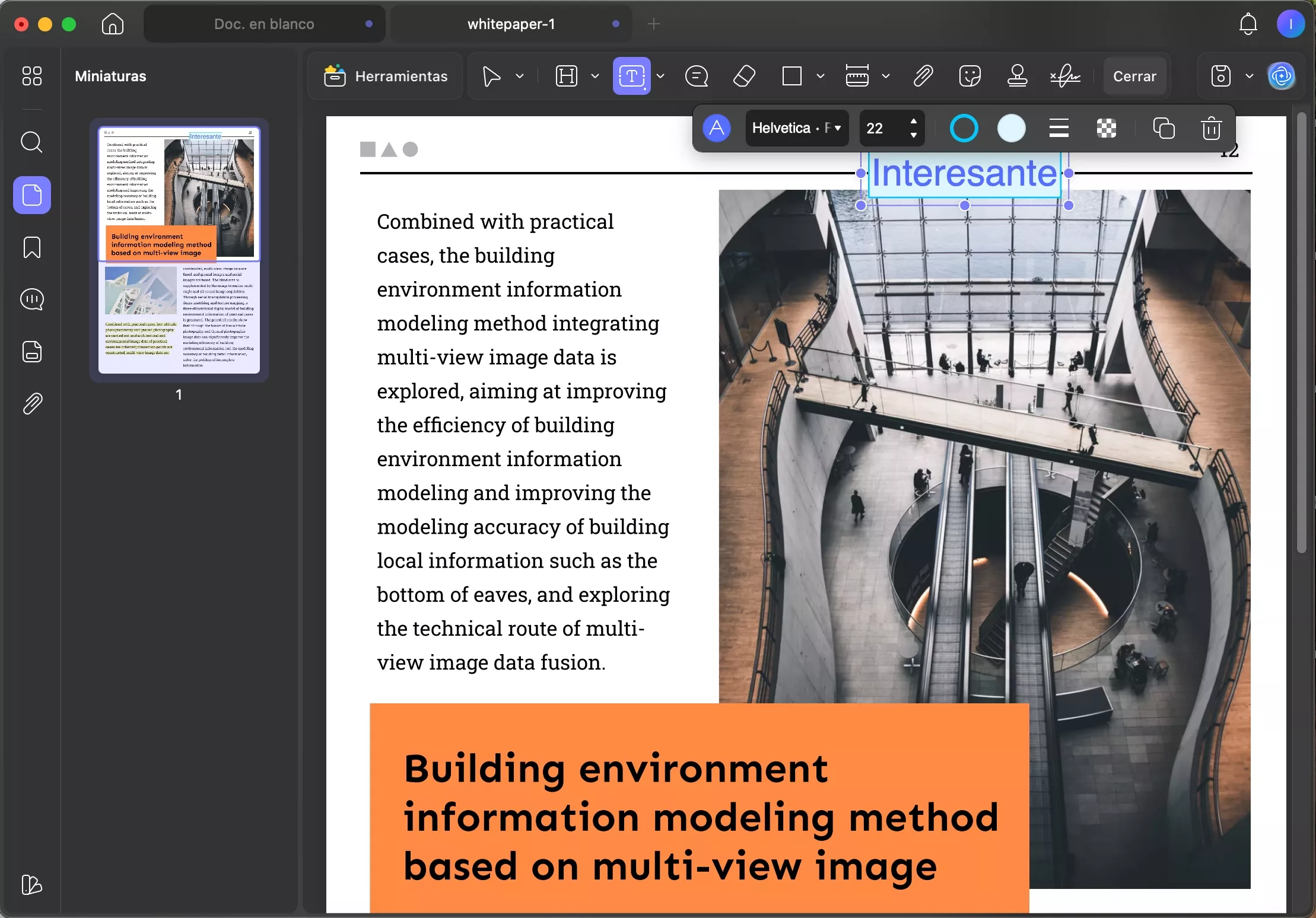This screenshot has width=1316, height=918.
Task: Click the save document icon
Action: 1221,76
